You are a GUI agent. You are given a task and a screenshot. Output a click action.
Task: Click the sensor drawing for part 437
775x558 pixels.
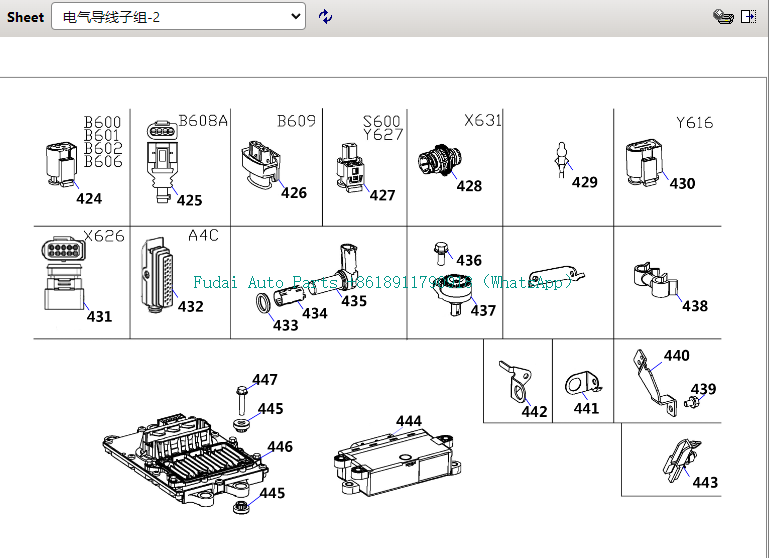(453, 295)
